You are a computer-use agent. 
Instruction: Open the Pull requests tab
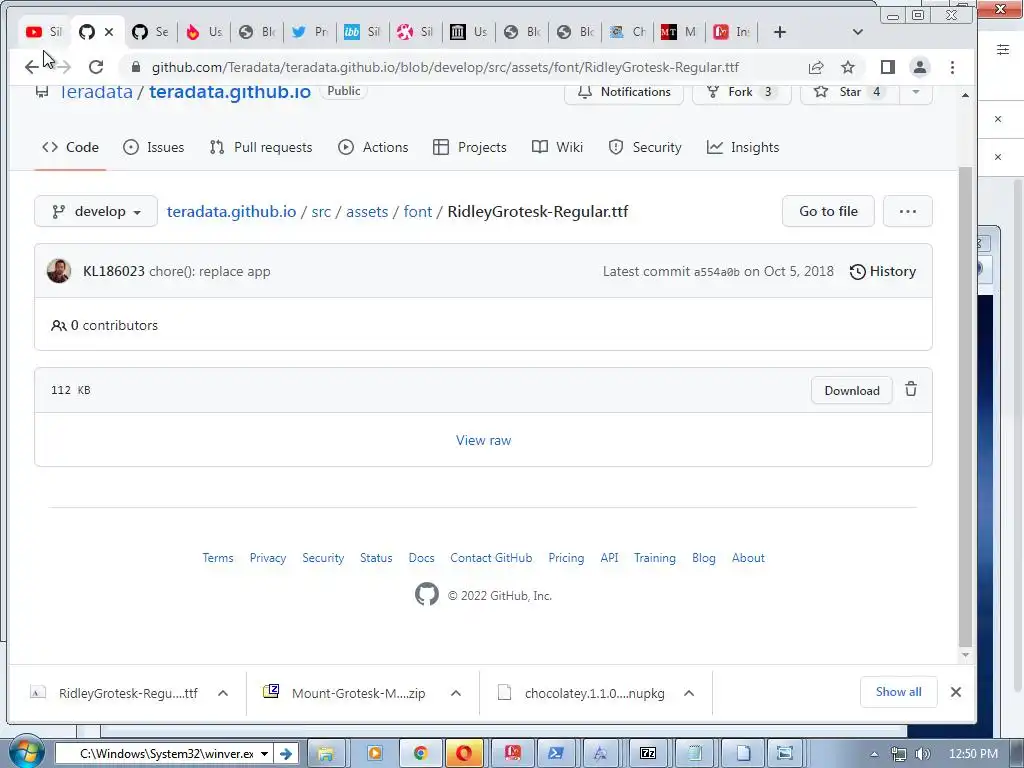[261, 148]
